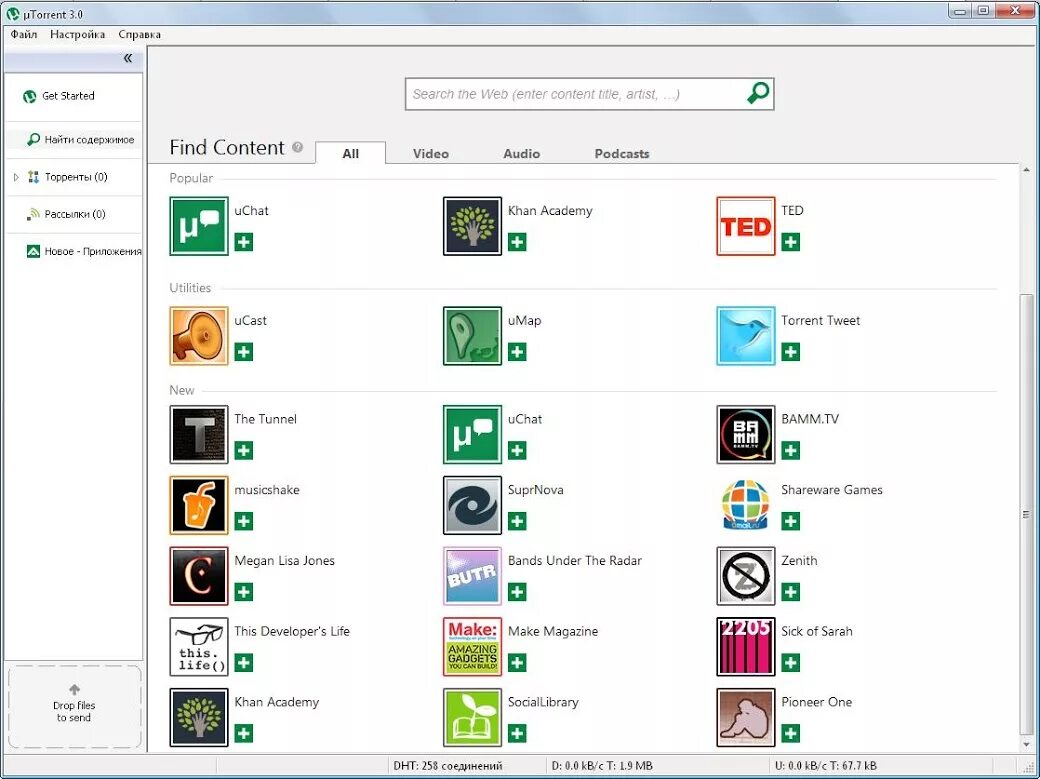The height and width of the screenshot is (779, 1040).
Task: Click the plus button under Shareware Games
Action: (x=791, y=522)
